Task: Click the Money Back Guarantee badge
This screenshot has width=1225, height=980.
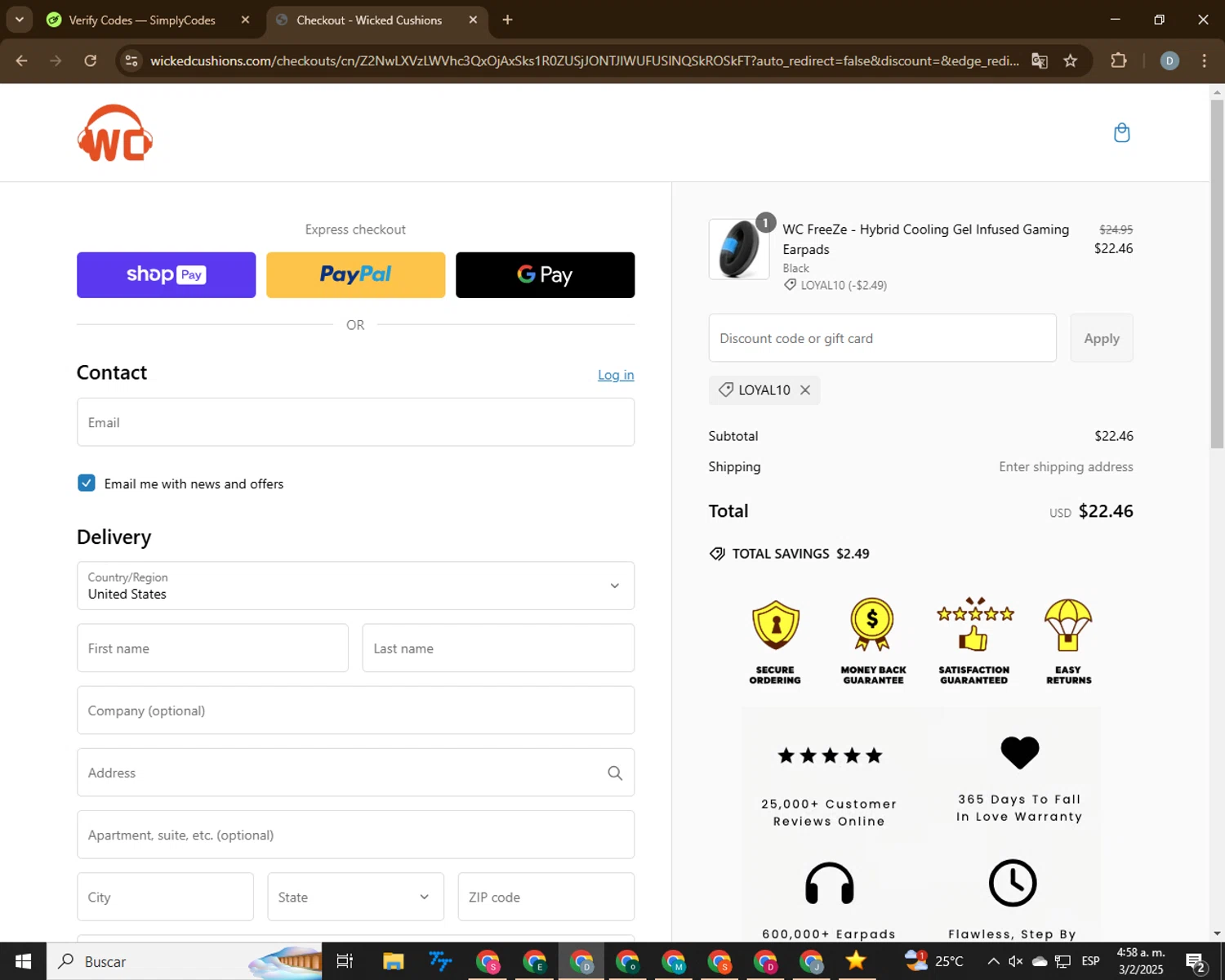Action: pyautogui.click(x=873, y=642)
